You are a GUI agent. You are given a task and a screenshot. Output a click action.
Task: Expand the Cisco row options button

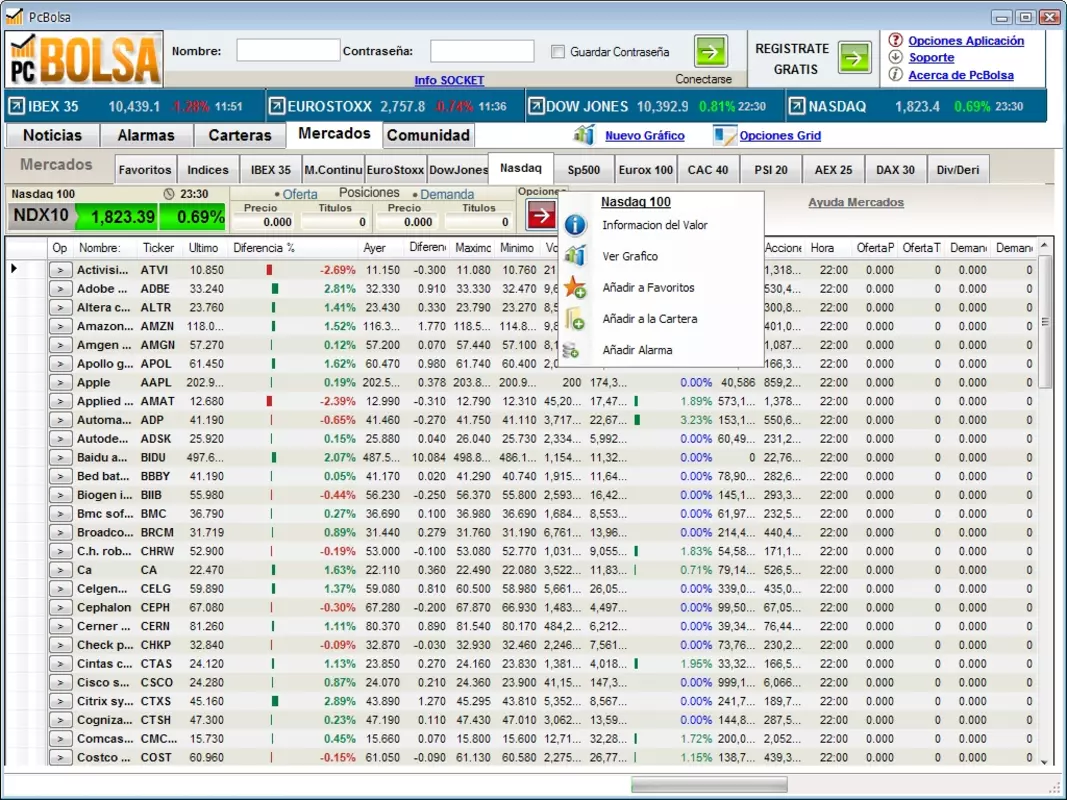tap(61, 682)
